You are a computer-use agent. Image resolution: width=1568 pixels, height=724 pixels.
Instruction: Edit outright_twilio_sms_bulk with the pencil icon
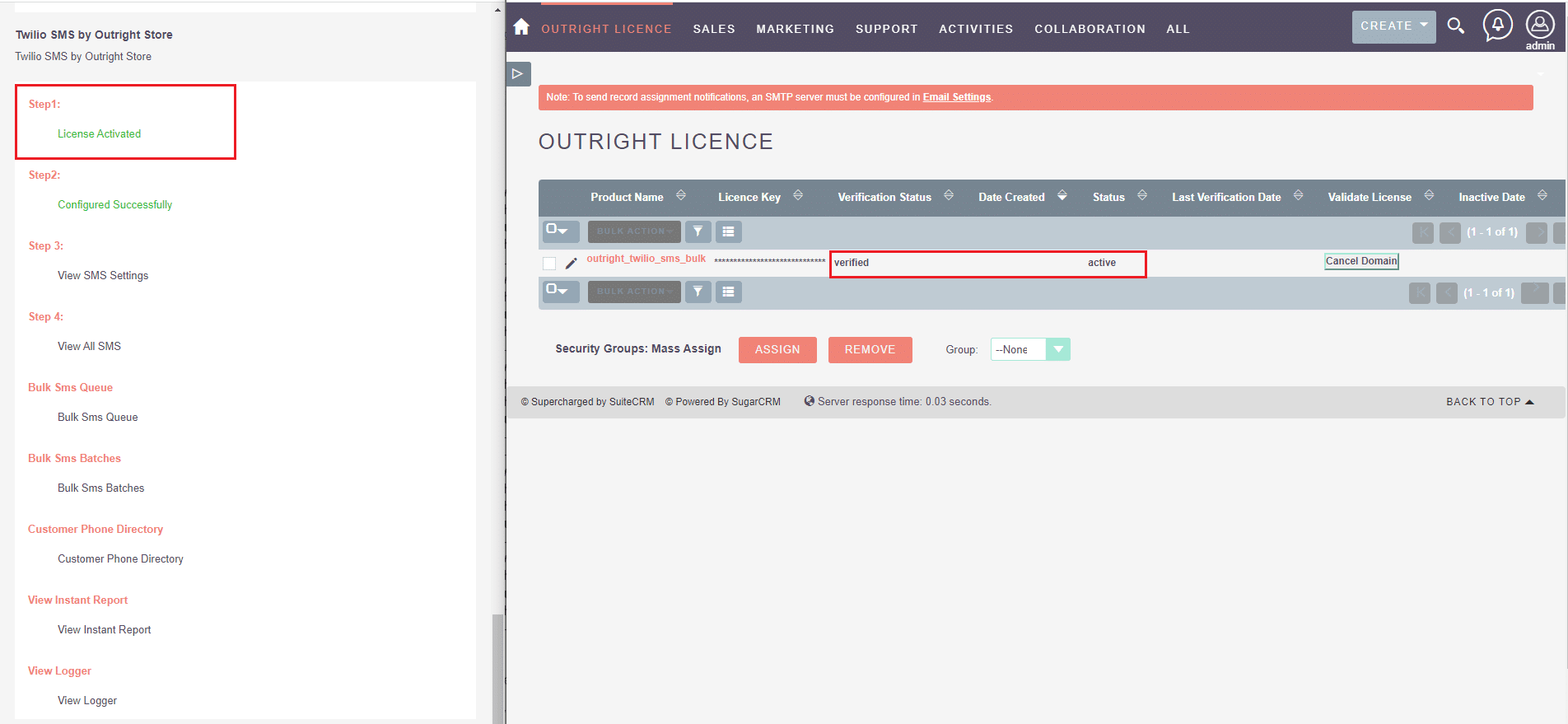click(572, 264)
